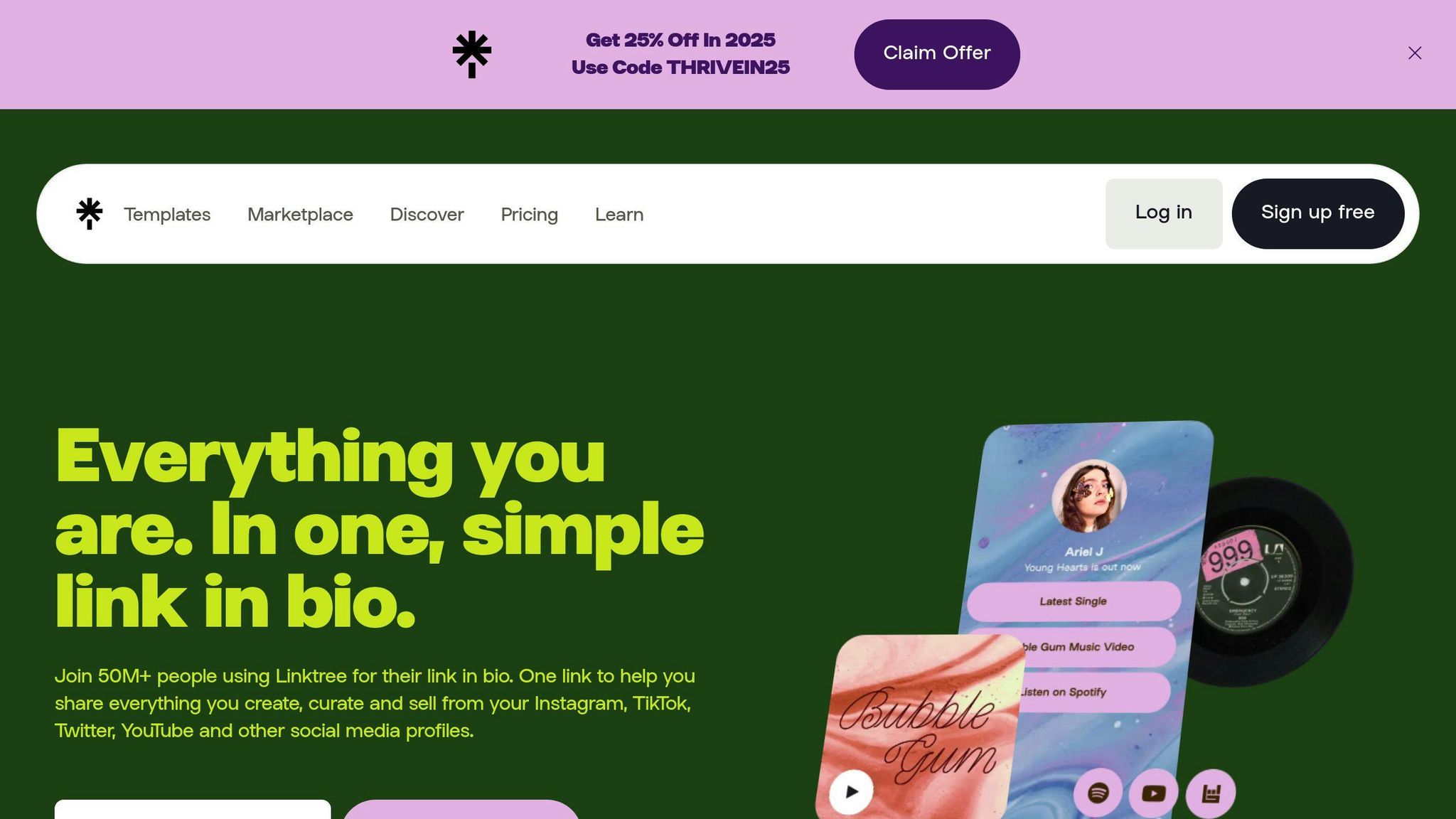Open the Templates menu item
This screenshot has height=819, width=1456.
click(x=167, y=214)
